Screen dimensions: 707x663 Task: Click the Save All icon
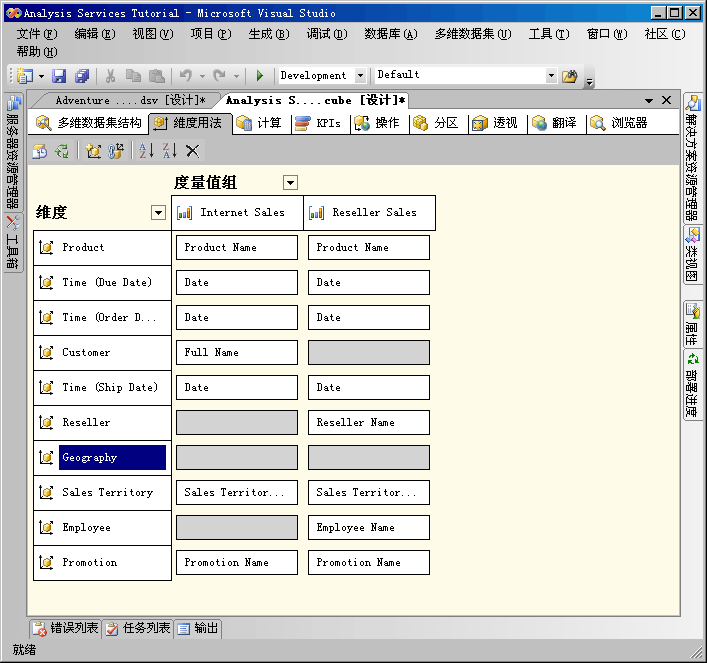click(x=82, y=76)
